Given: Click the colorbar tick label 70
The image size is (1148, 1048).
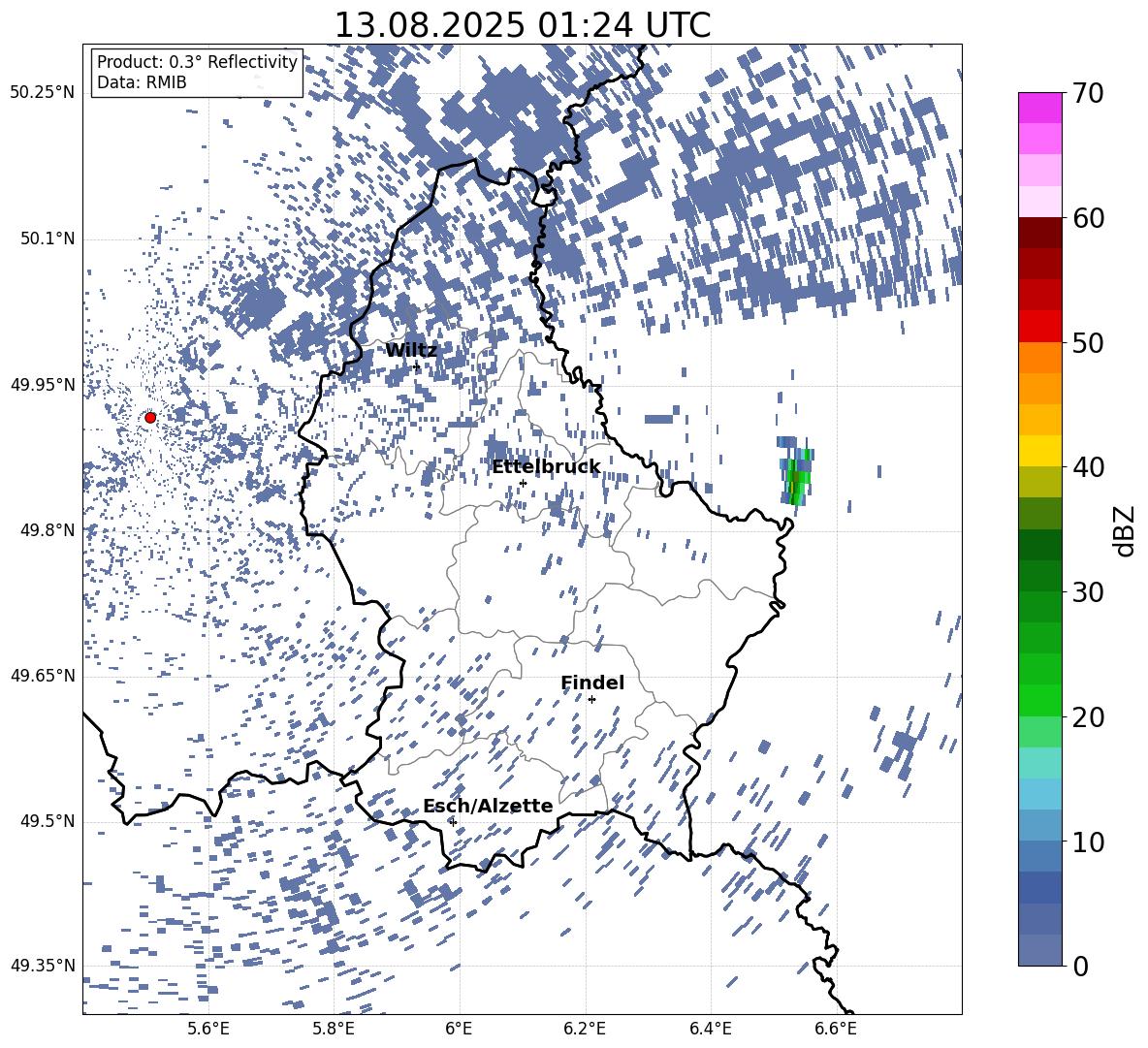Looking at the screenshot, I should [x=1087, y=94].
